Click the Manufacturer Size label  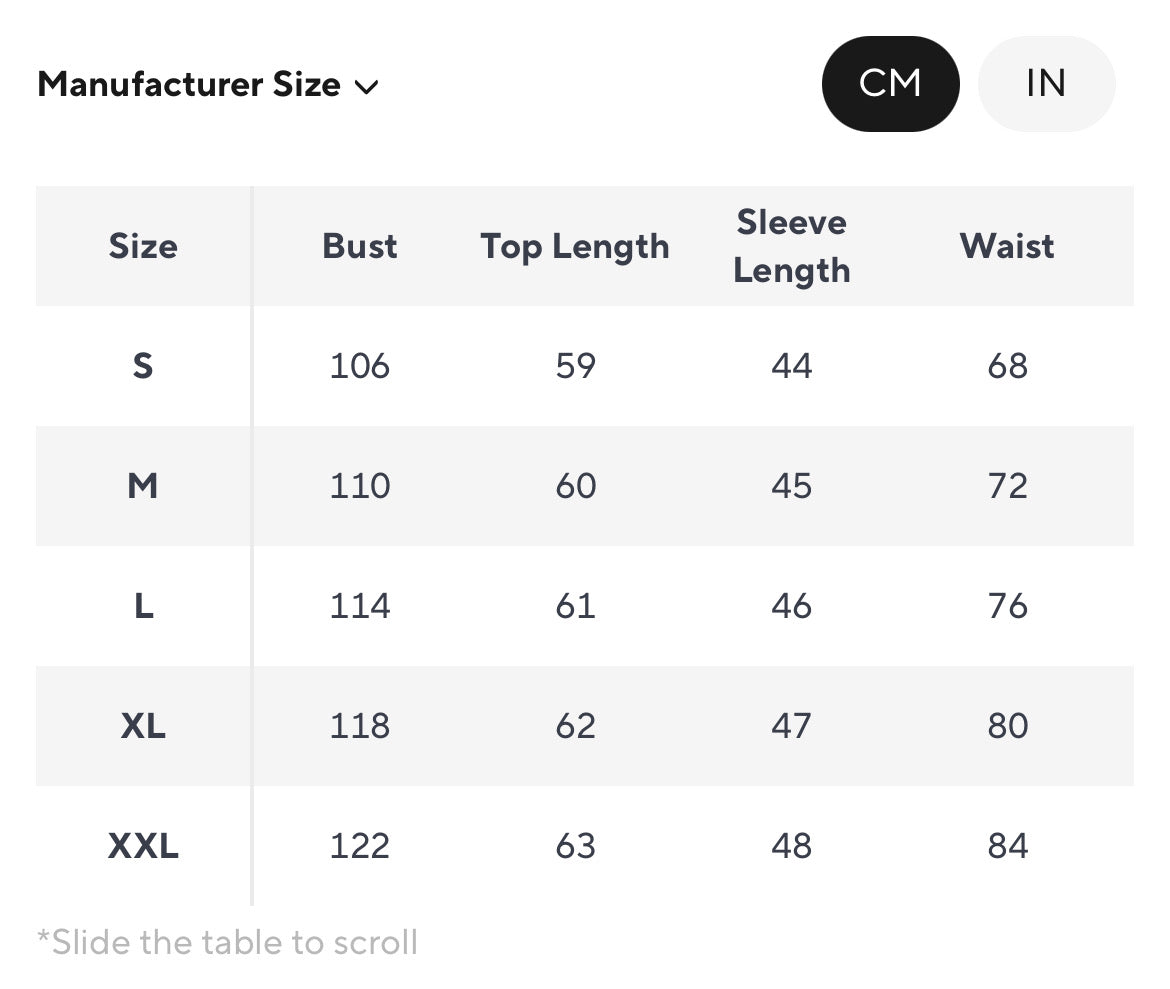coord(188,85)
